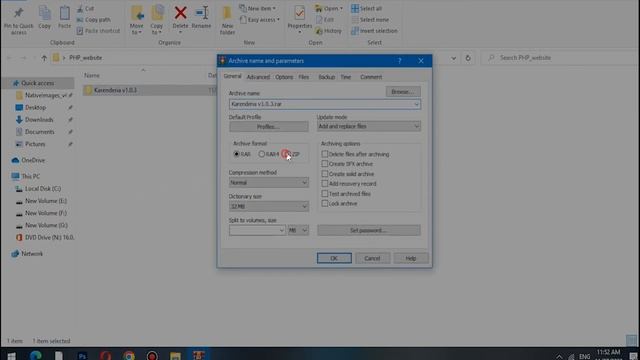Select Network in the navigation pane
Image resolution: width=640 pixels, height=360 pixels.
[x=32, y=253]
